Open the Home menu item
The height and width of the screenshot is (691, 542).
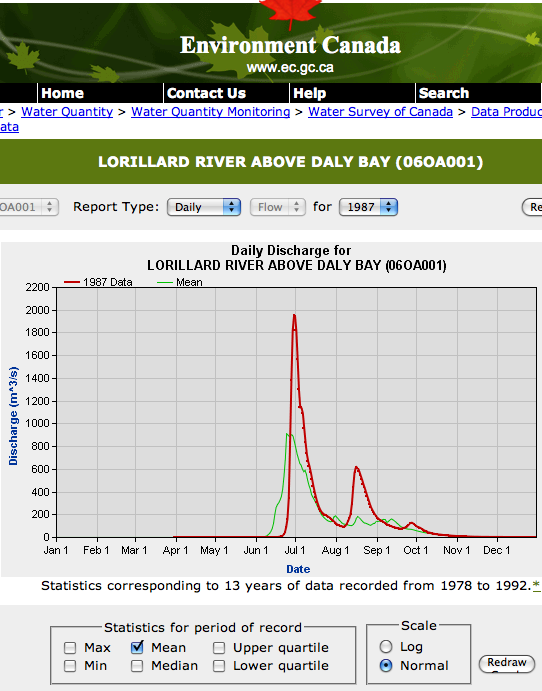(62, 93)
